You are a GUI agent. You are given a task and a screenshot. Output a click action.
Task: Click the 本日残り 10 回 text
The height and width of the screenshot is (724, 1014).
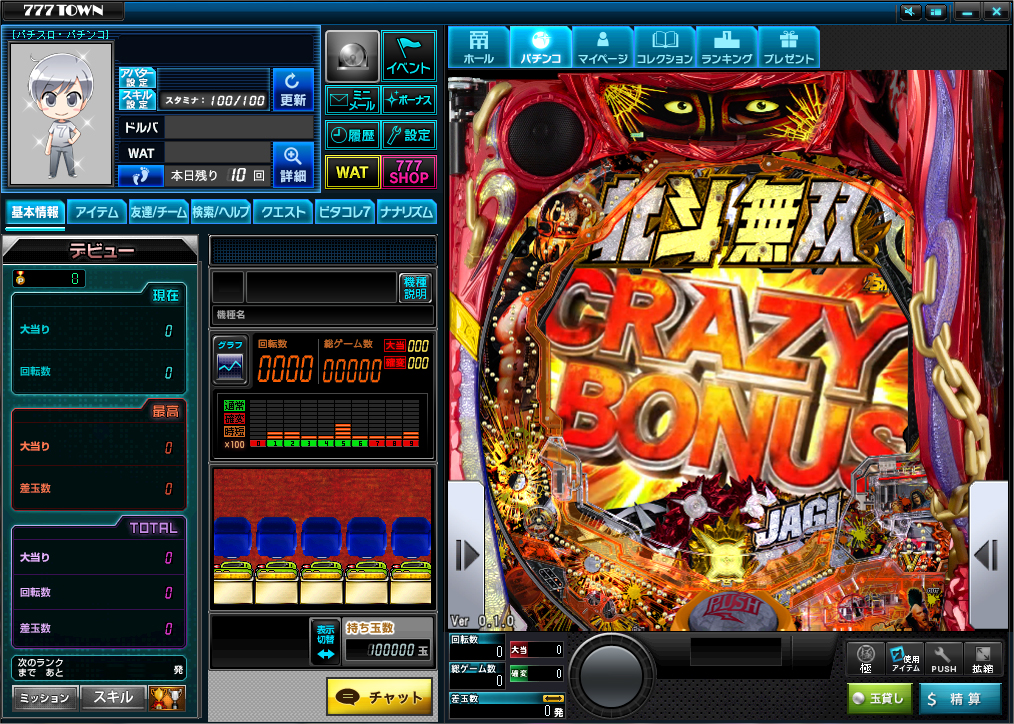tap(217, 175)
